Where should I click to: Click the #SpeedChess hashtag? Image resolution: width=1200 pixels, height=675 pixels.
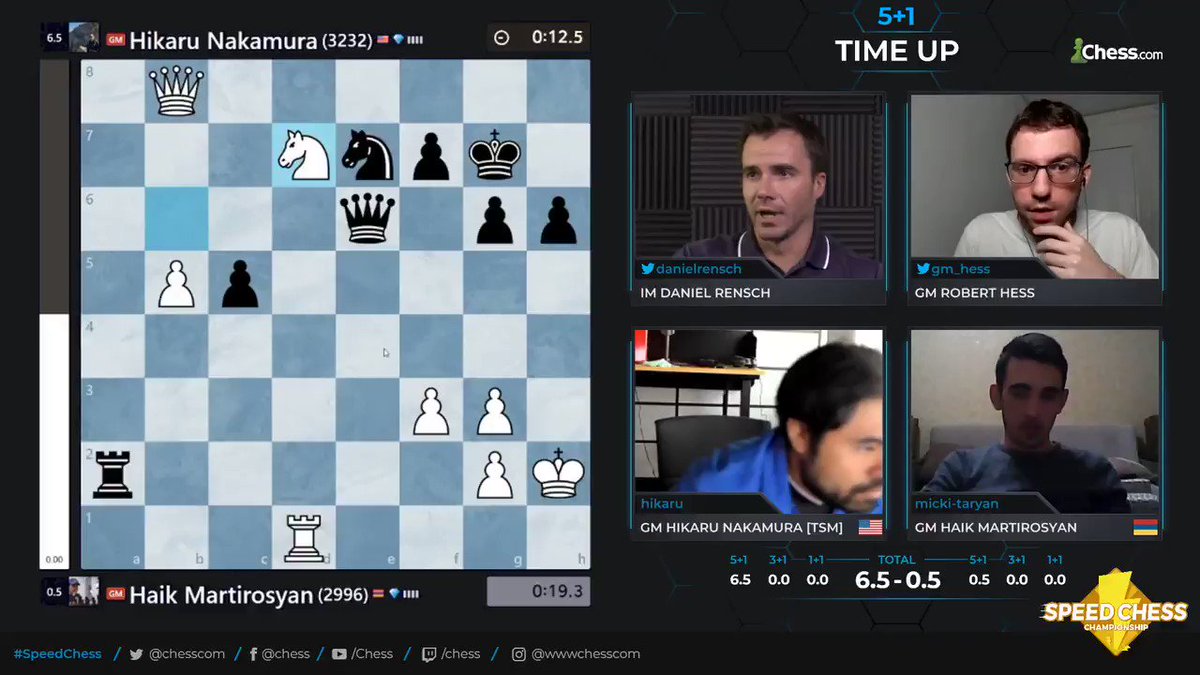tap(58, 654)
